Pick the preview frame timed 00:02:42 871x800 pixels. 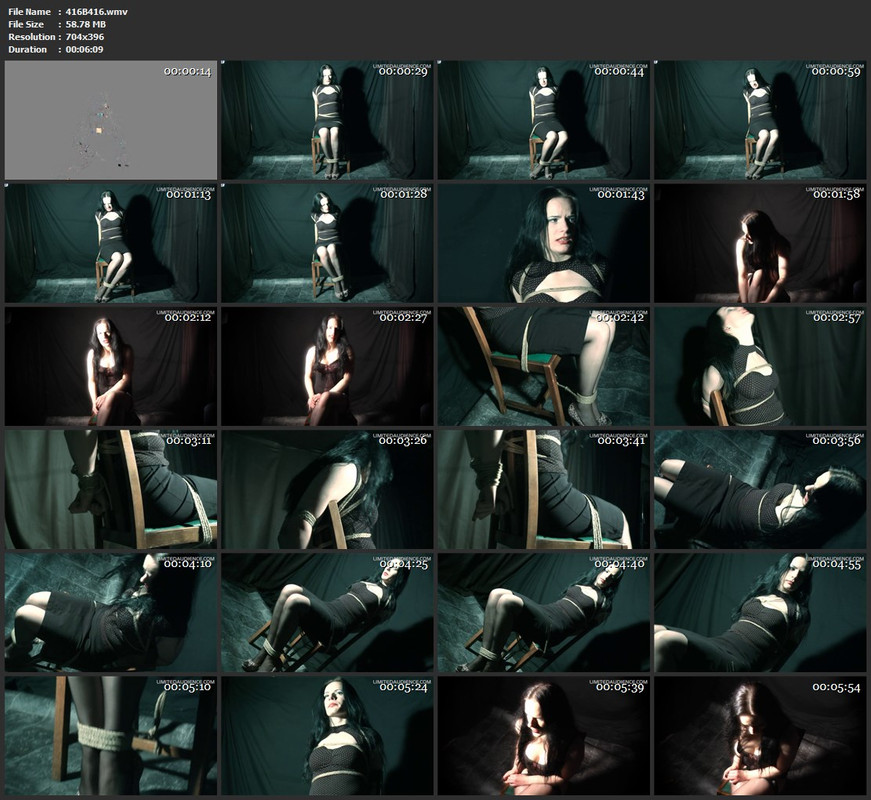coord(544,367)
